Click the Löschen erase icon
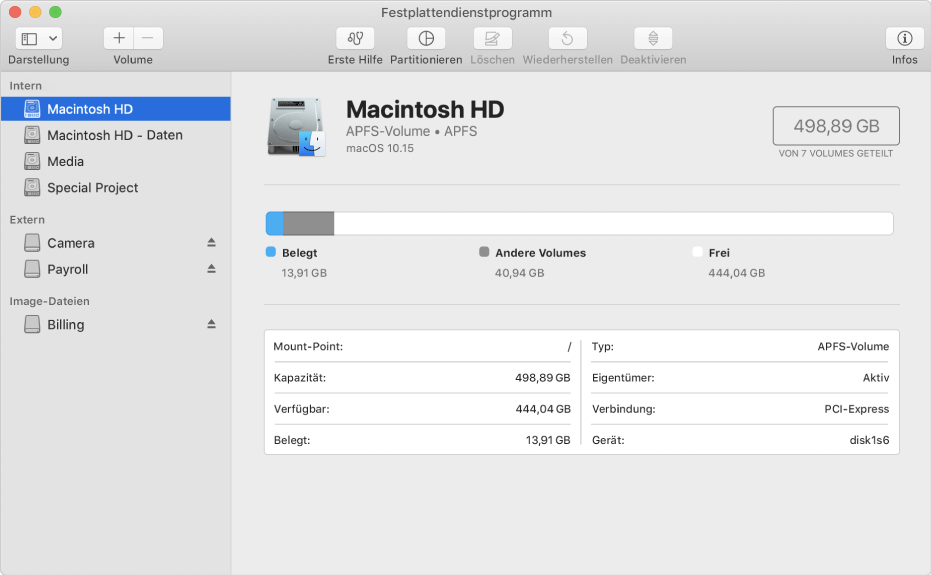The height and width of the screenshot is (575, 931). [492, 38]
